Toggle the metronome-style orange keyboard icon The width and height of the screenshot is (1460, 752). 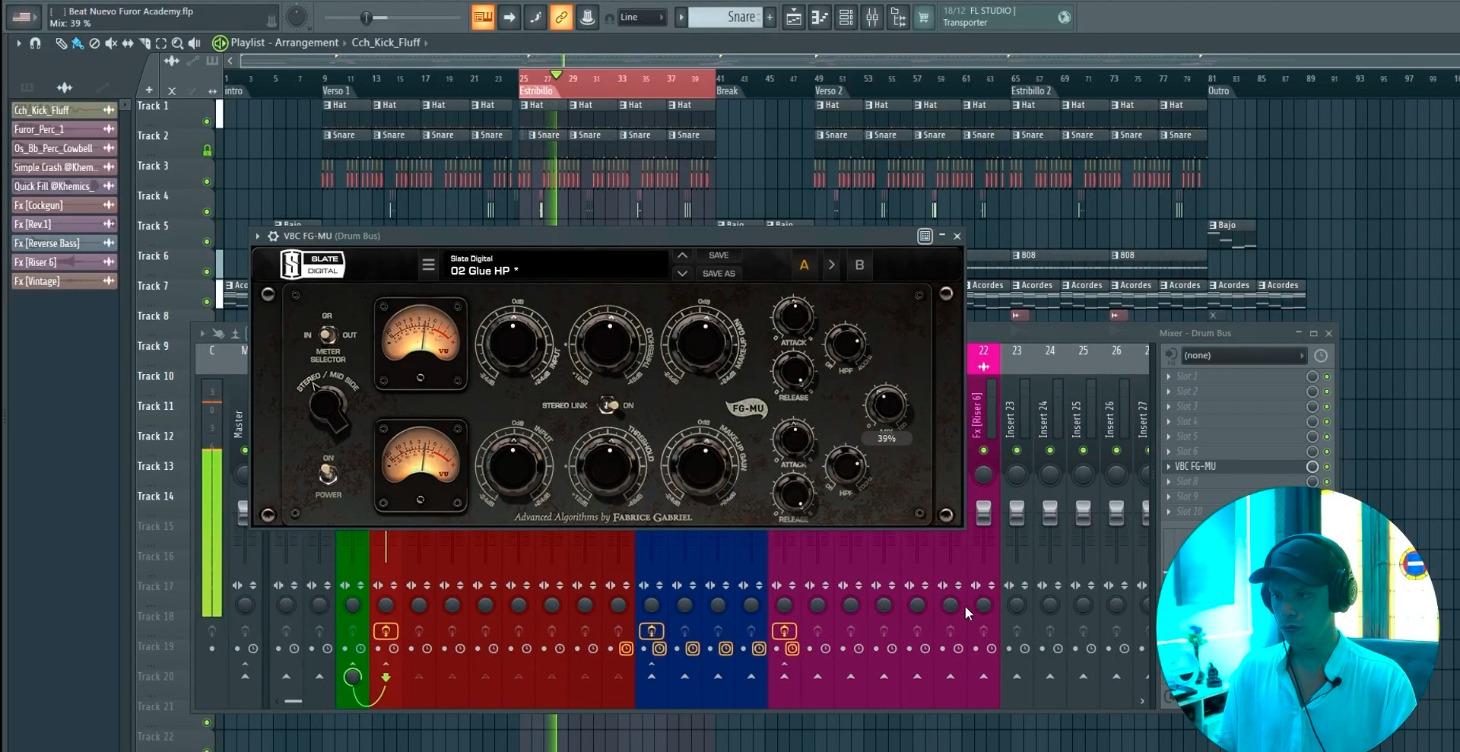coord(483,17)
